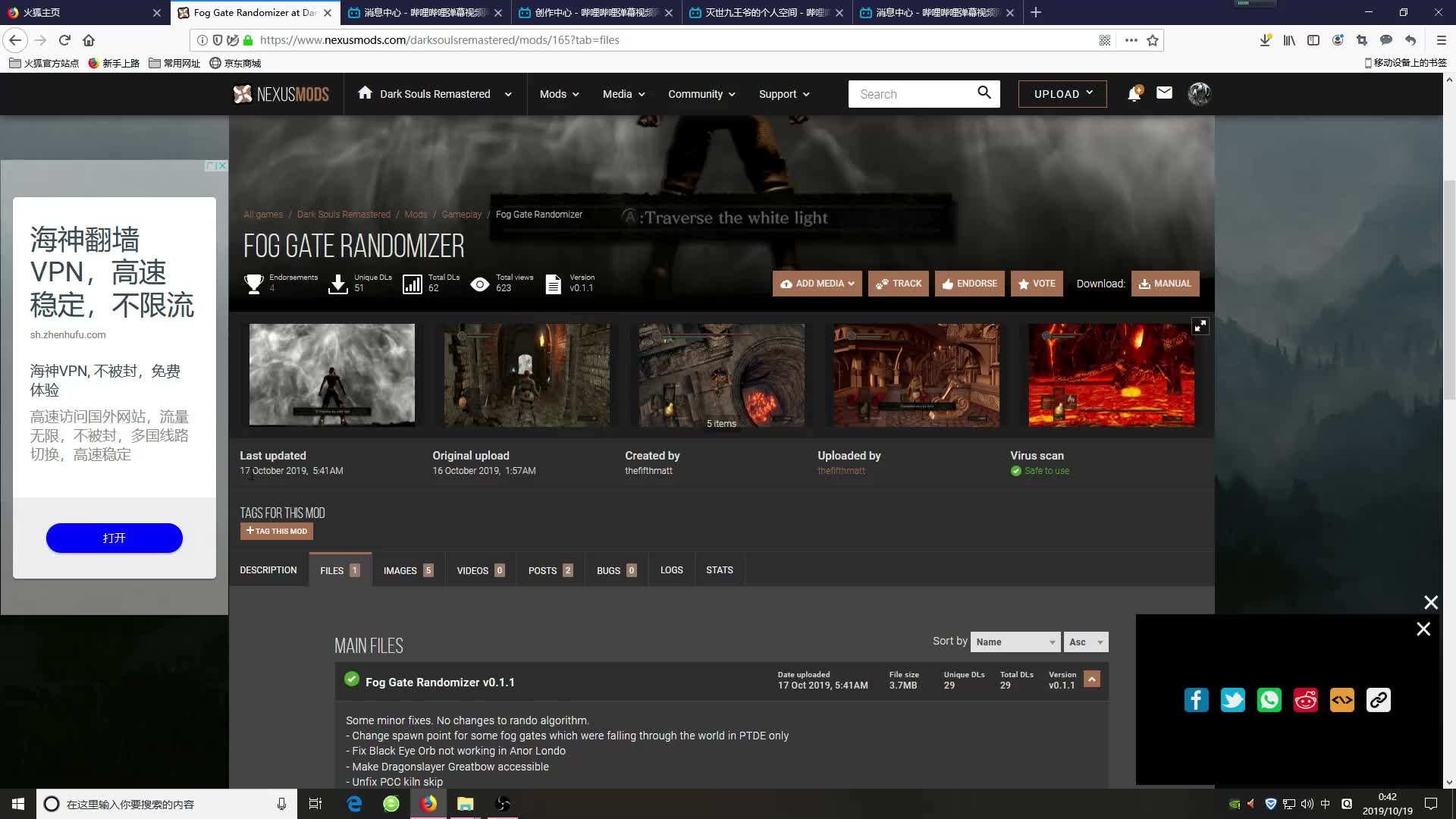Click the Nexus Mods logo

[281, 94]
